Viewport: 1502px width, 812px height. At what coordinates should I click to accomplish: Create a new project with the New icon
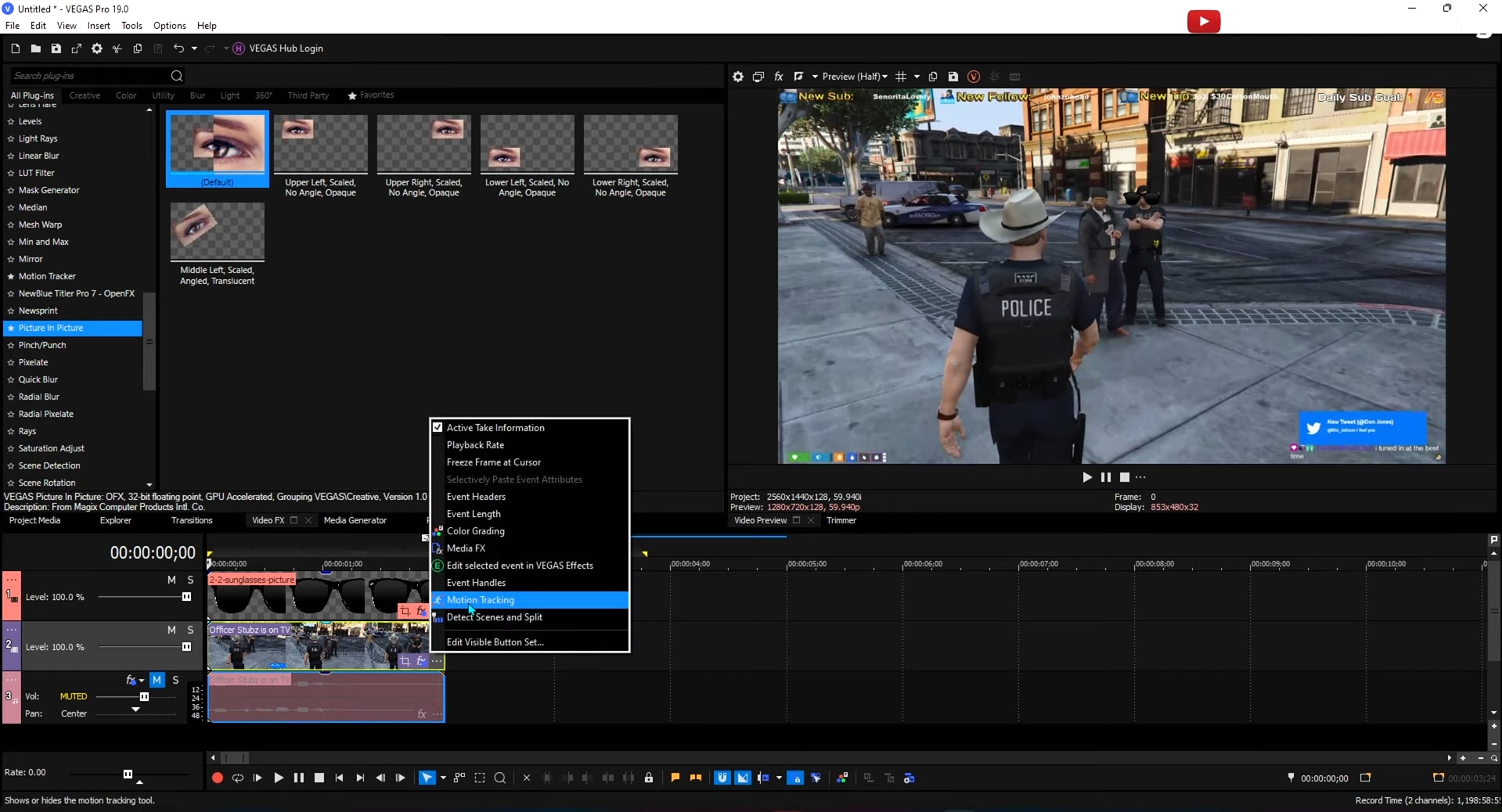point(15,49)
